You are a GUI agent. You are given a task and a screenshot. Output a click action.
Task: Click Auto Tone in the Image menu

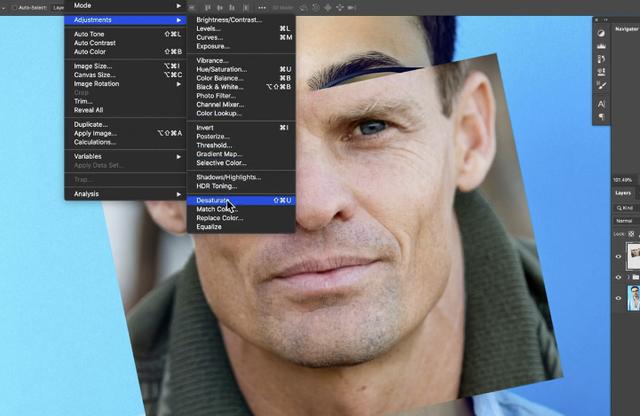(125, 34)
